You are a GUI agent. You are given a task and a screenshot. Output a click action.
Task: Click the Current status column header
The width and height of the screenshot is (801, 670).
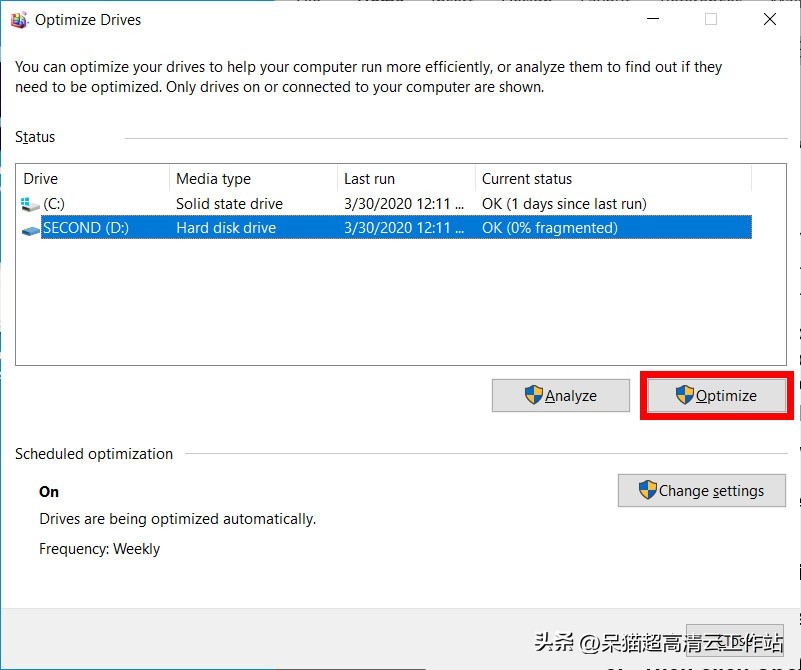point(614,179)
